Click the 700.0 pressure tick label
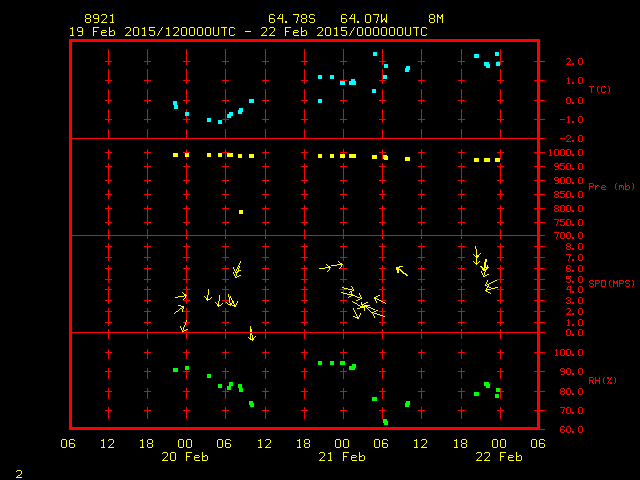This screenshot has height=480, width=640. click(564, 236)
